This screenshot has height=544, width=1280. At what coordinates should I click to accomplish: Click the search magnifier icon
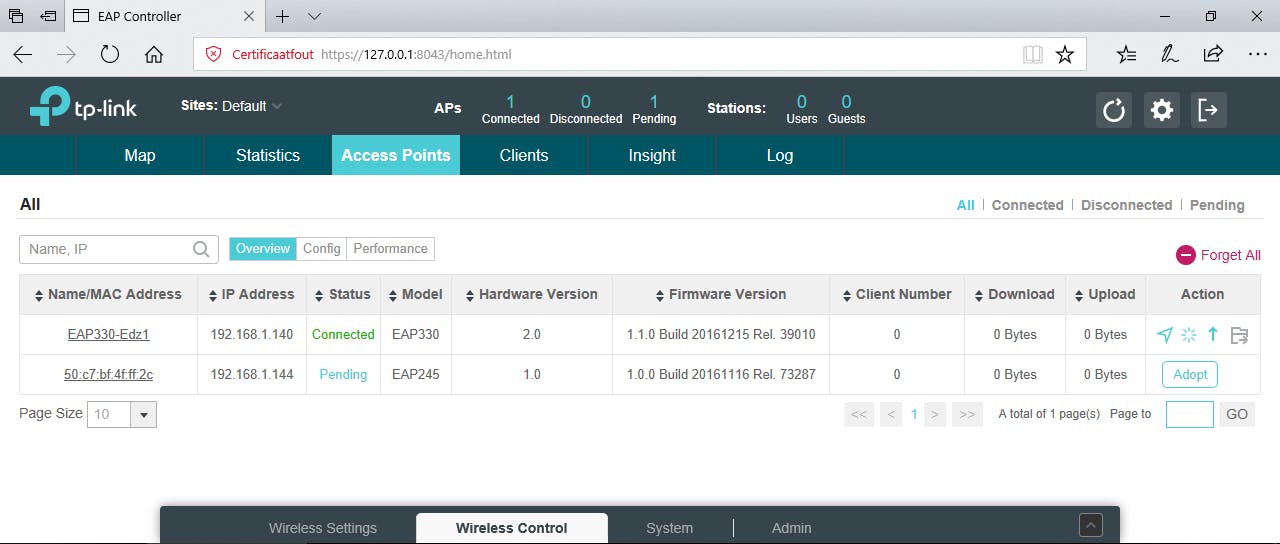pyautogui.click(x=202, y=249)
